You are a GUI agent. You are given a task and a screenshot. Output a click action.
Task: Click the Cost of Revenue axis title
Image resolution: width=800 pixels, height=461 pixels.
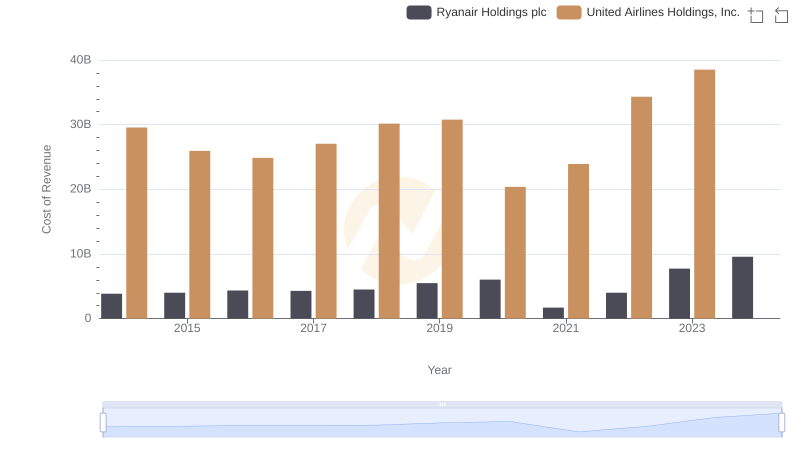click(x=46, y=189)
